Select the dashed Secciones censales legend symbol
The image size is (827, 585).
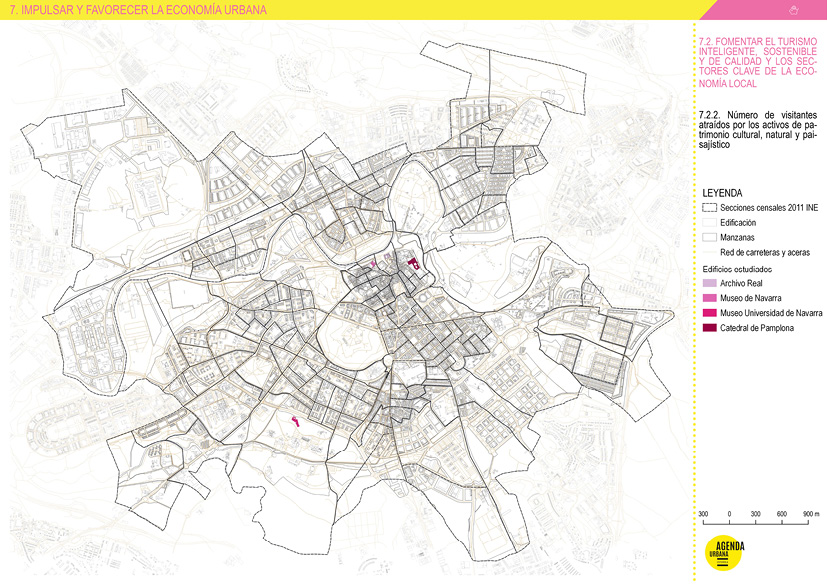[x=709, y=207]
